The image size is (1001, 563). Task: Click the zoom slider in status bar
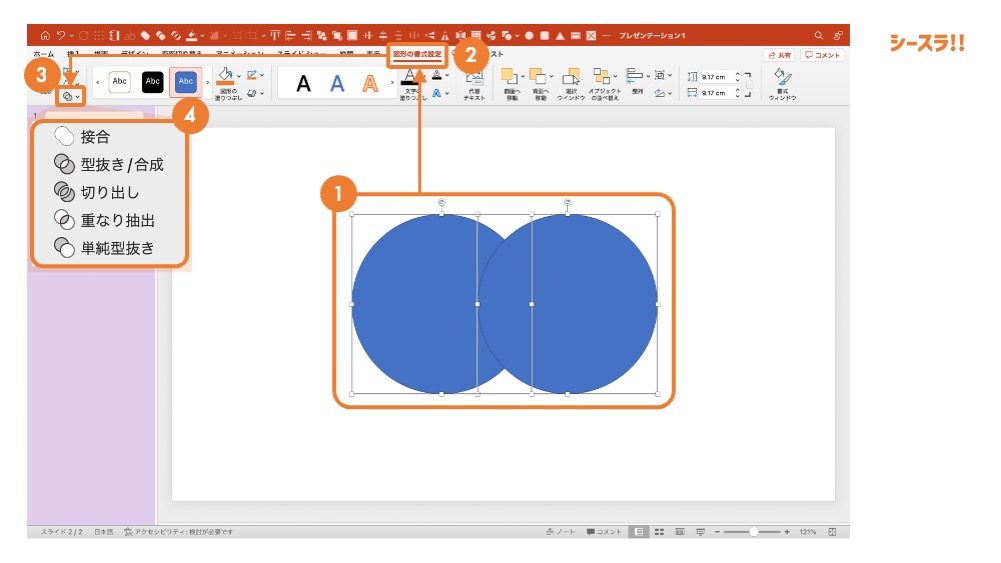point(753,532)
